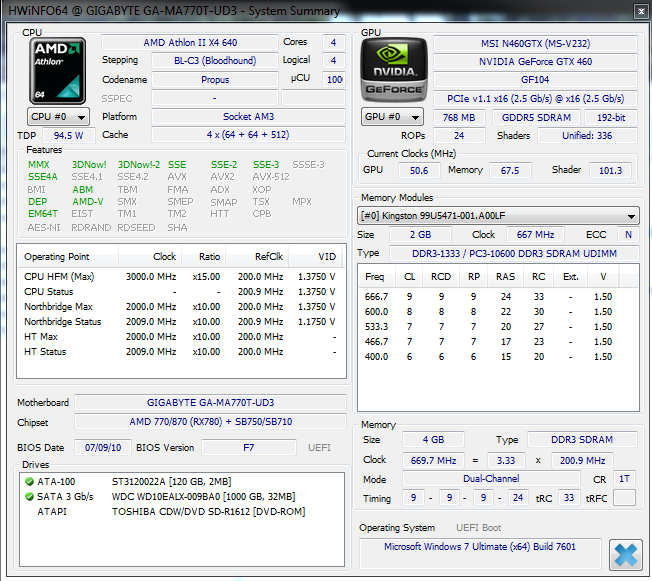Close summary with blue X button
Image resolution: width=652 pixels, height=581 pixels.
[625, 555]
